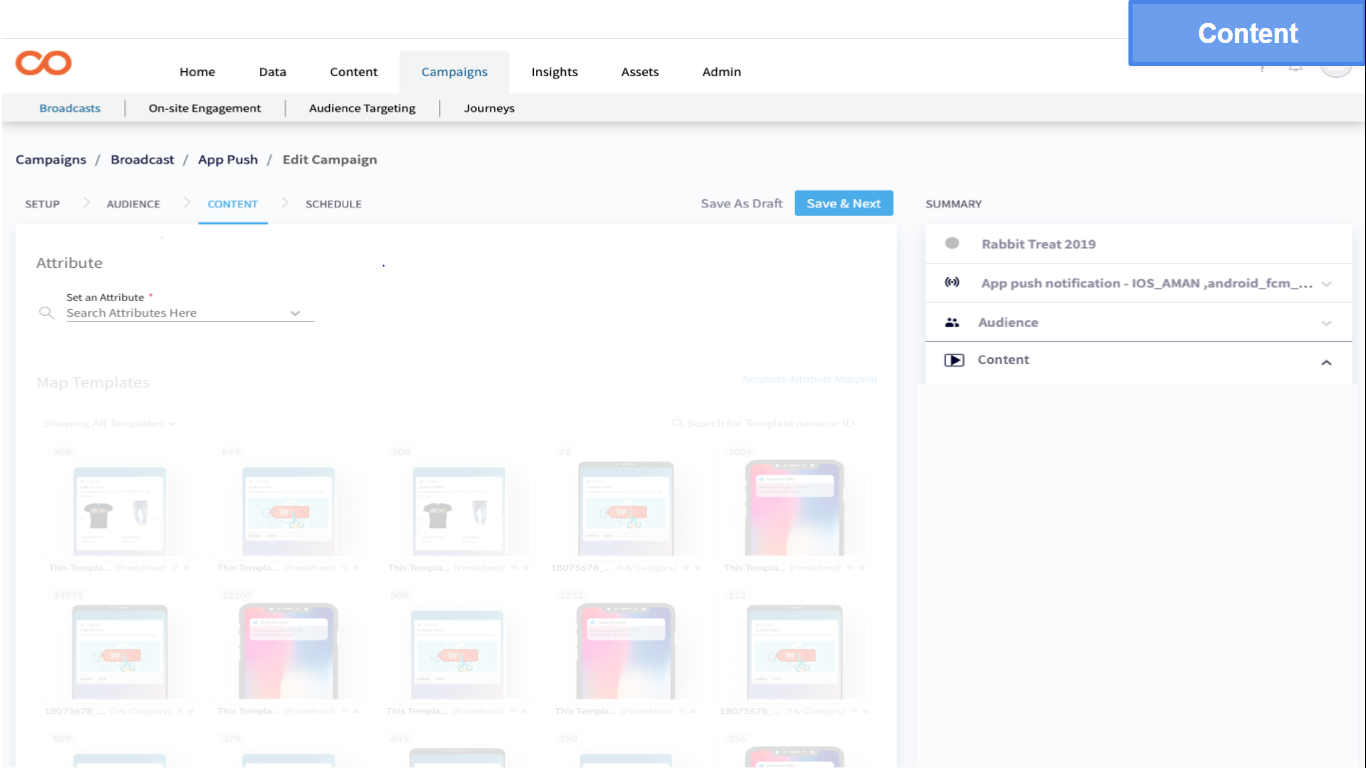Select template thumbnail numbered 12109
This screenshot has width=1366, height=768.
[288, 652]
